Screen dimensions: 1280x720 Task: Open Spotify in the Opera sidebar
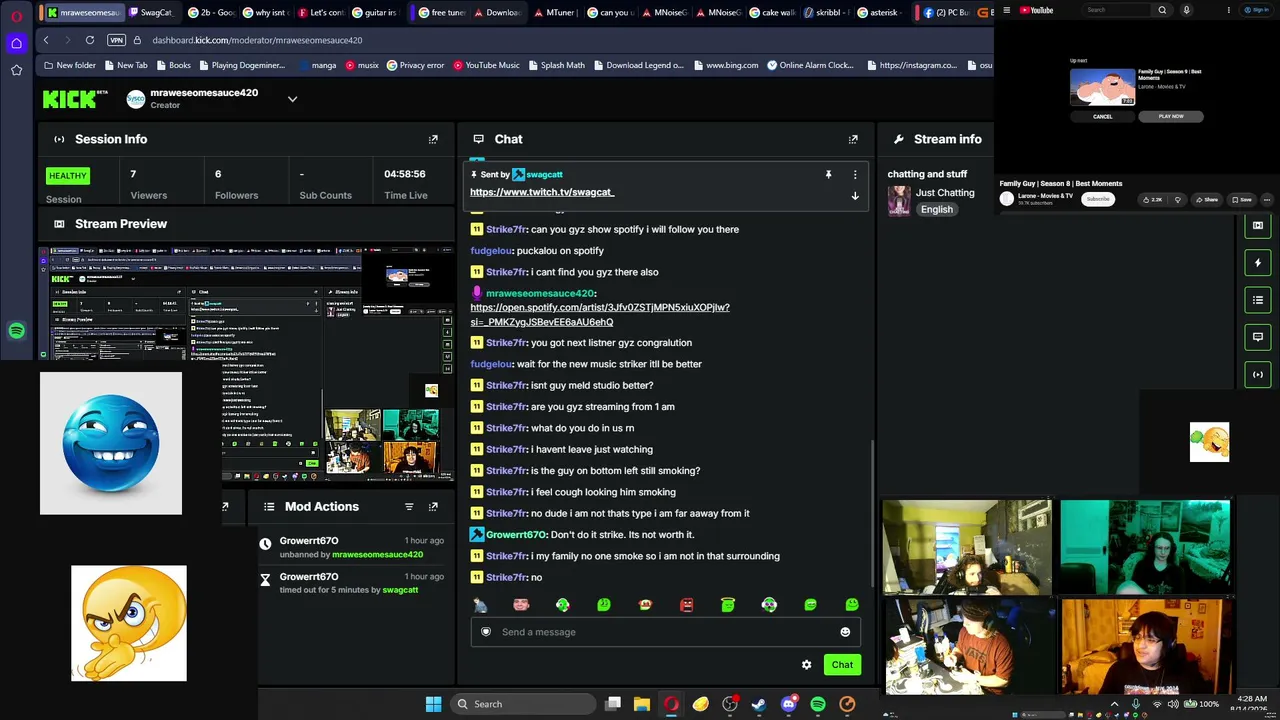click(x=16, y=331)
